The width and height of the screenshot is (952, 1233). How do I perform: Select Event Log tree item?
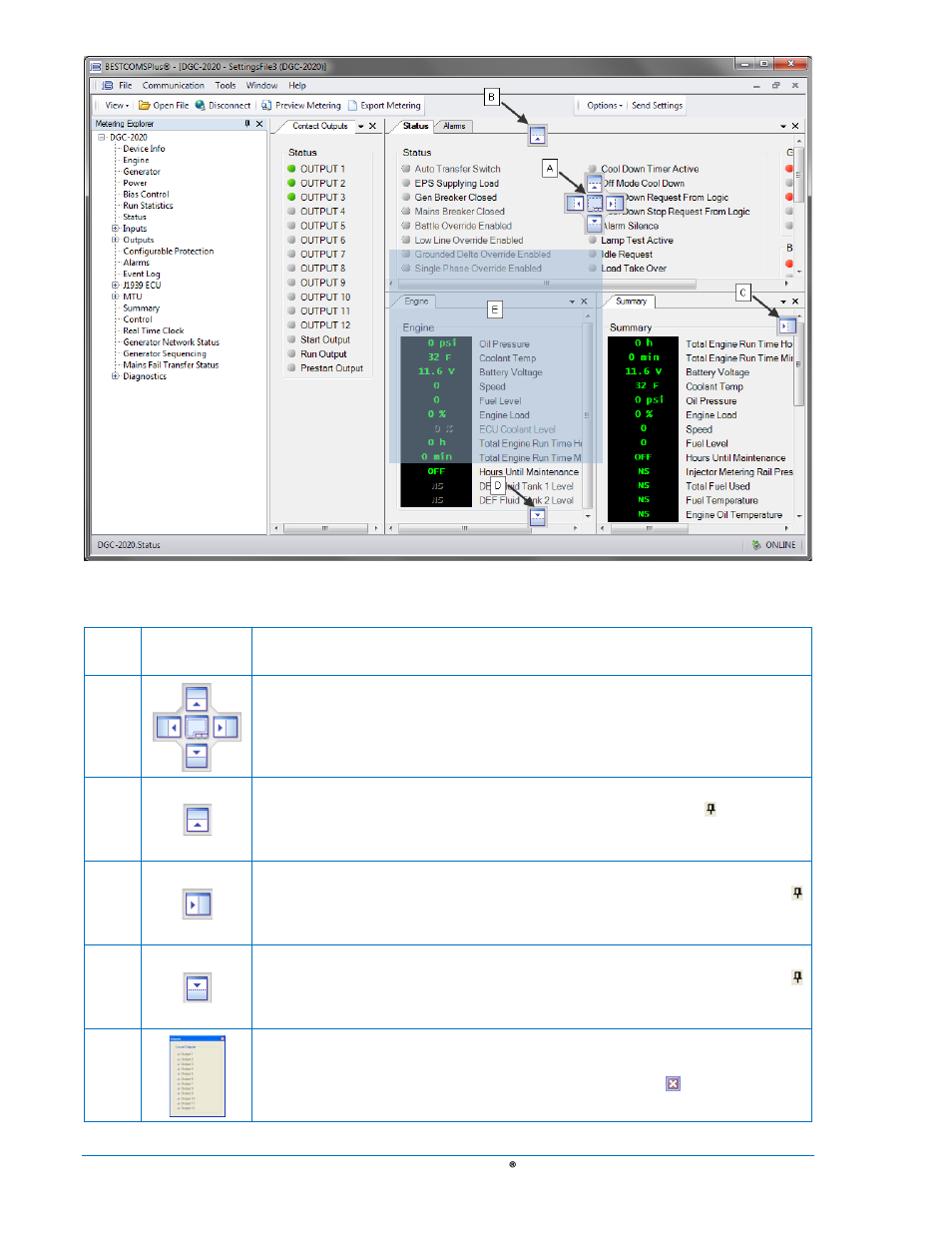[141, 275]
